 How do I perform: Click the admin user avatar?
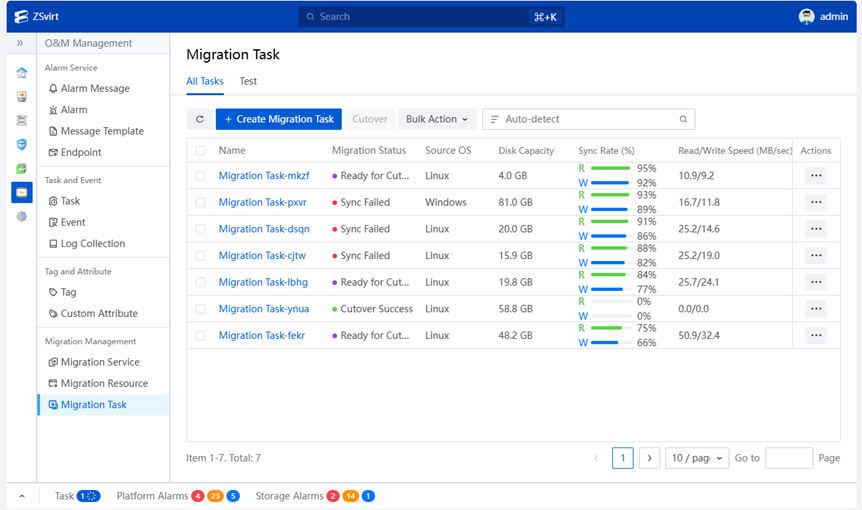pos(806,16)
